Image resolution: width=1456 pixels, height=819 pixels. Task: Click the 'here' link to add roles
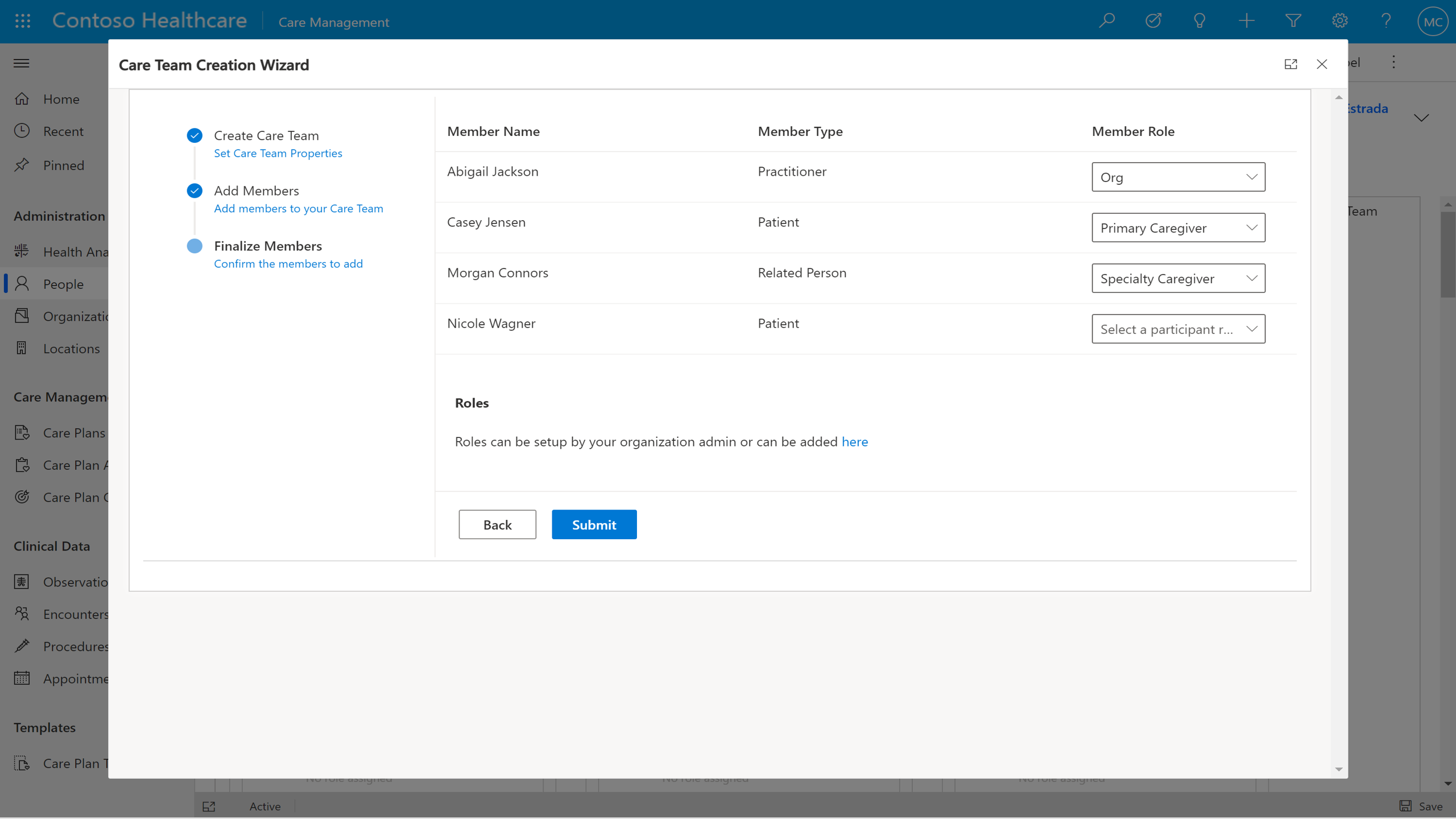pos(854,441)
